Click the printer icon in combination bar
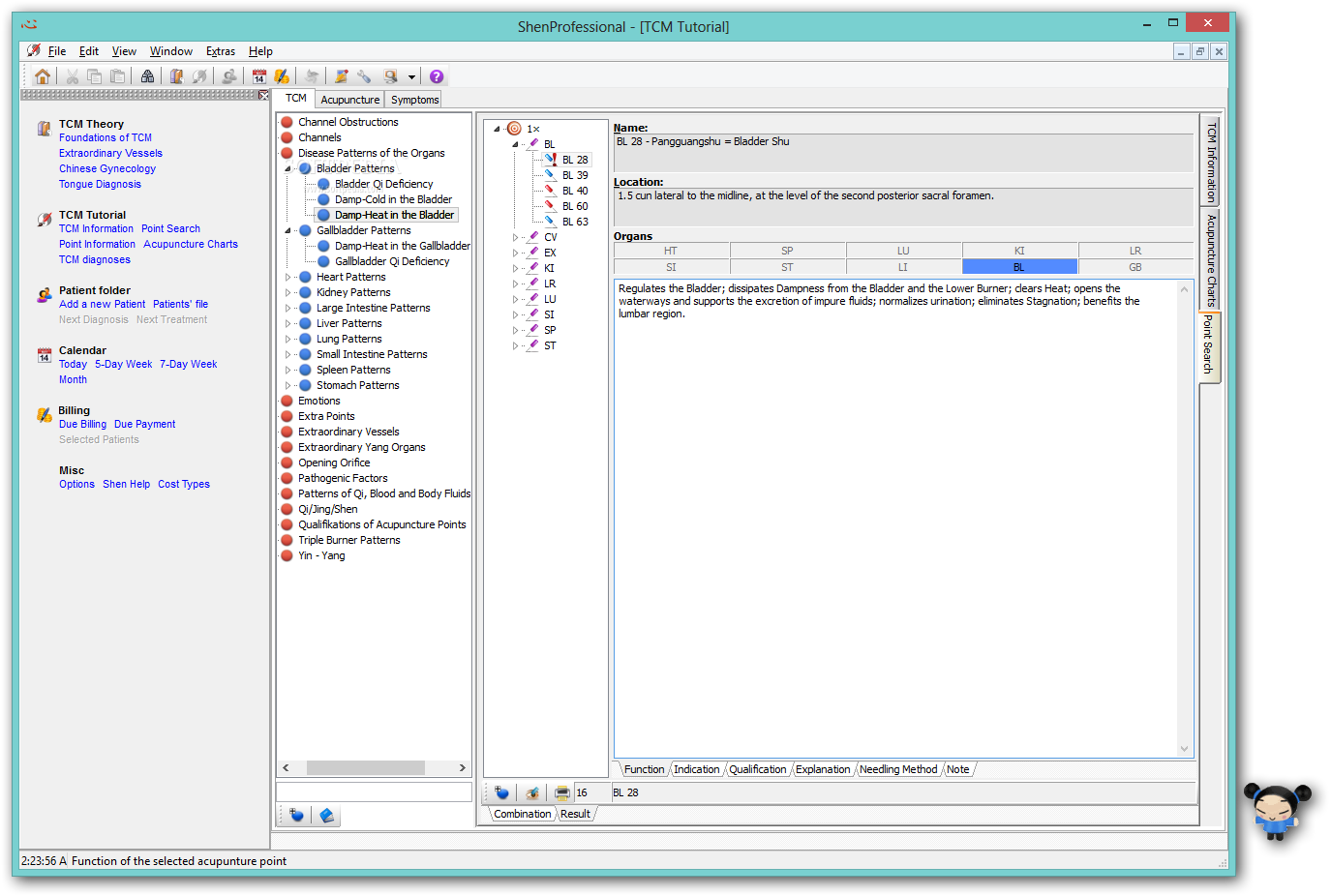The height and width of the screenshot is (896, 1331). tap(561, 792)
